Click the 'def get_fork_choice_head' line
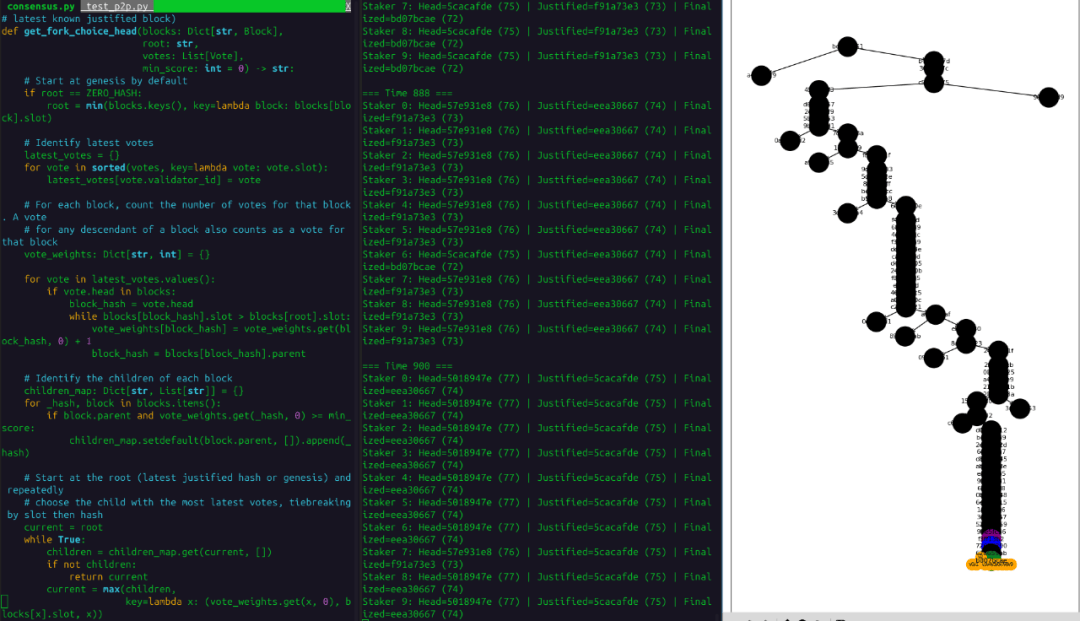This screenshot has height=621, width=1080. coord(142,31)
